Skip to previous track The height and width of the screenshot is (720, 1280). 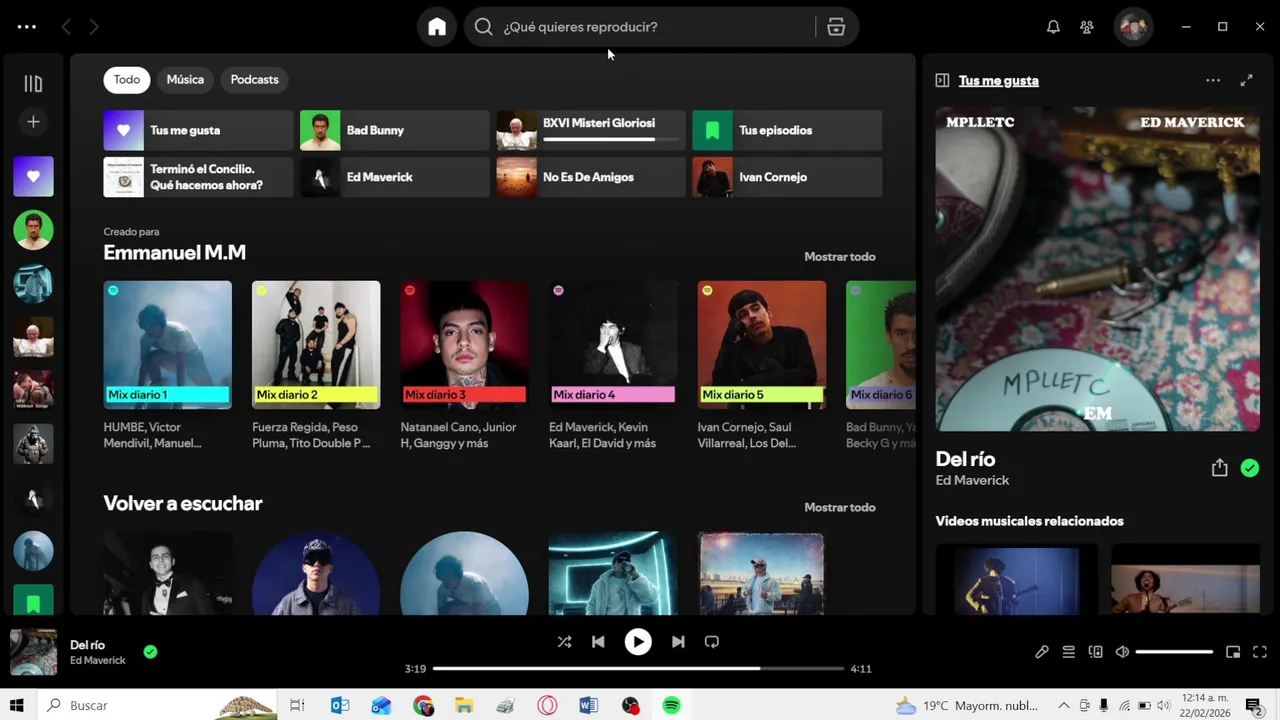pyautogui.click(x=598, y=642)
